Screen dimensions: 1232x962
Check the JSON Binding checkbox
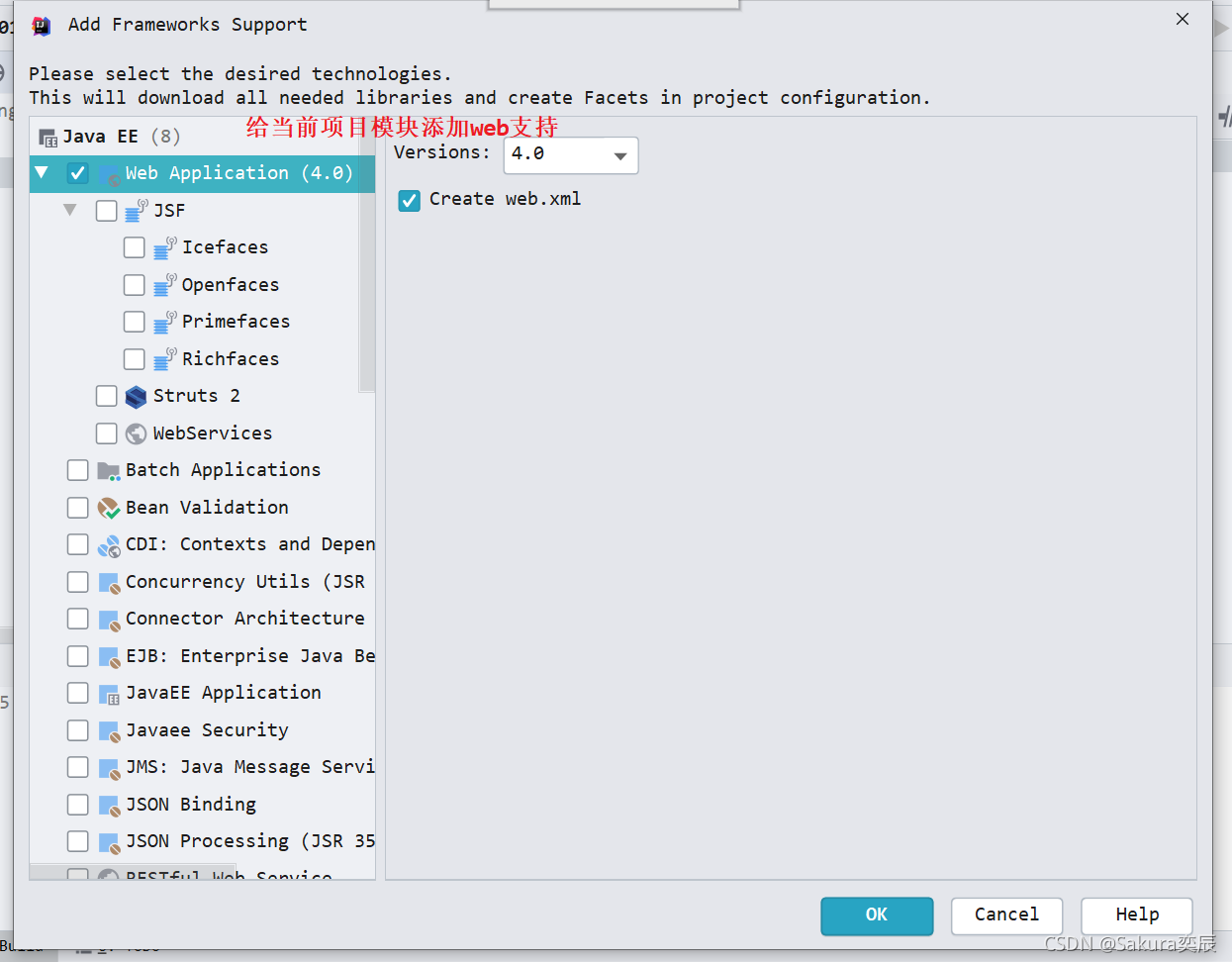tap(78, 805)
